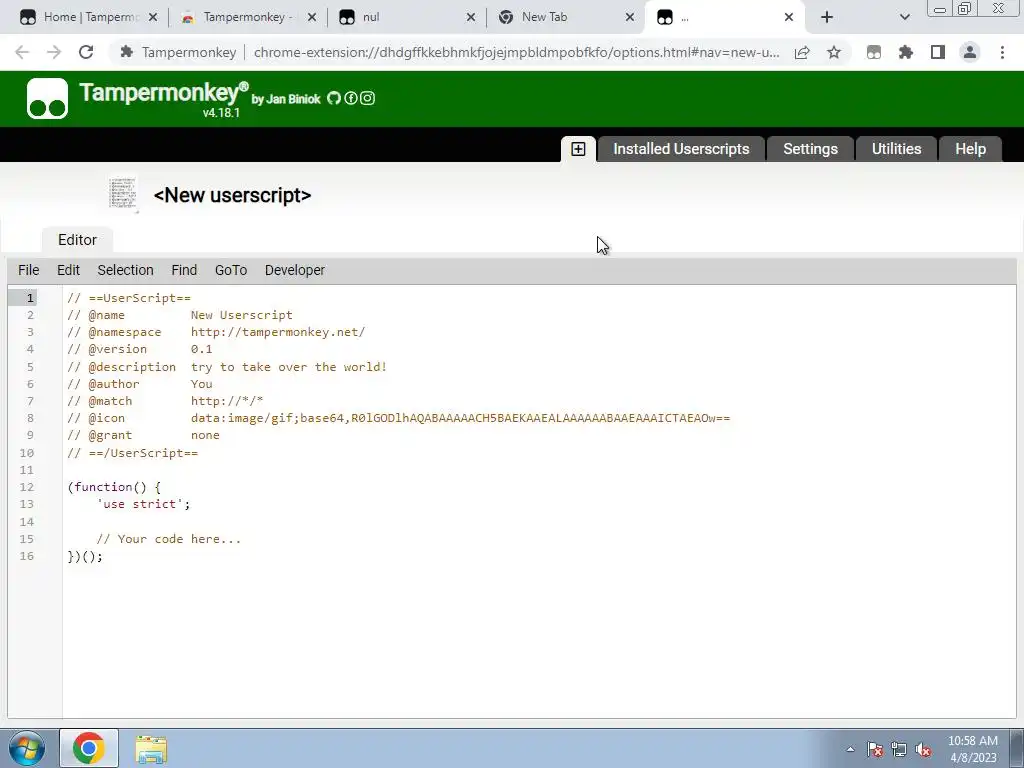Select the new userscript plus tab
Screen dimensions: 1024x768
pyautogui.click(x=579, y=149)
